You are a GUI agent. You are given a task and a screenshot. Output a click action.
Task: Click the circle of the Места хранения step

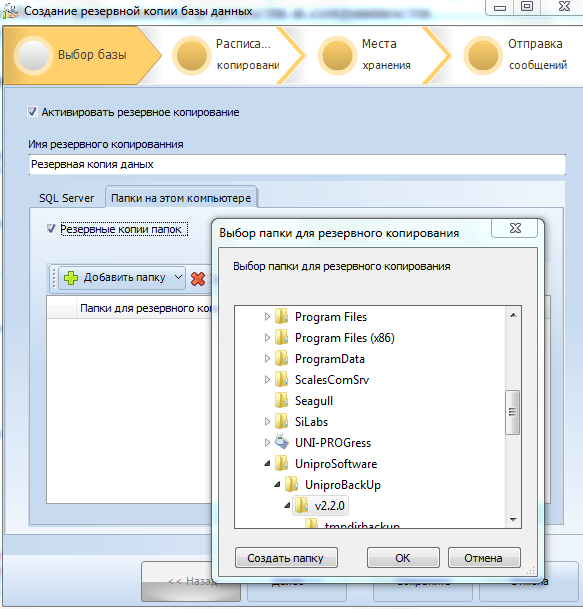click(337, 55)
